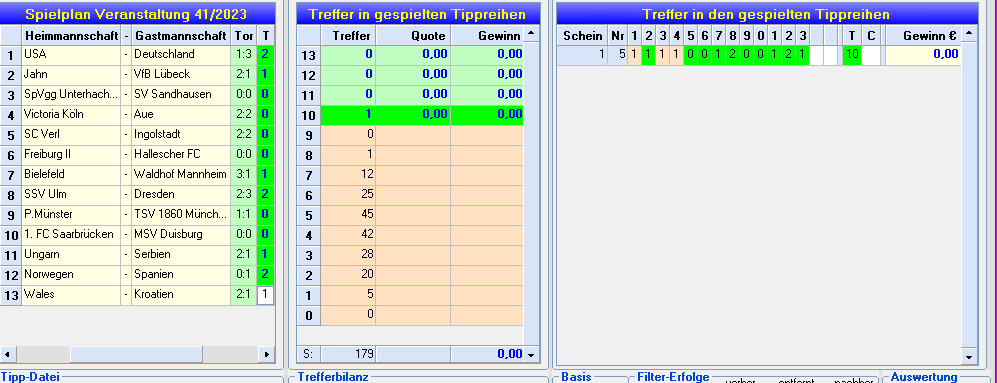Select the P.Münster cell
This screenshot has height=383, width=997.
tap(71, 214)
